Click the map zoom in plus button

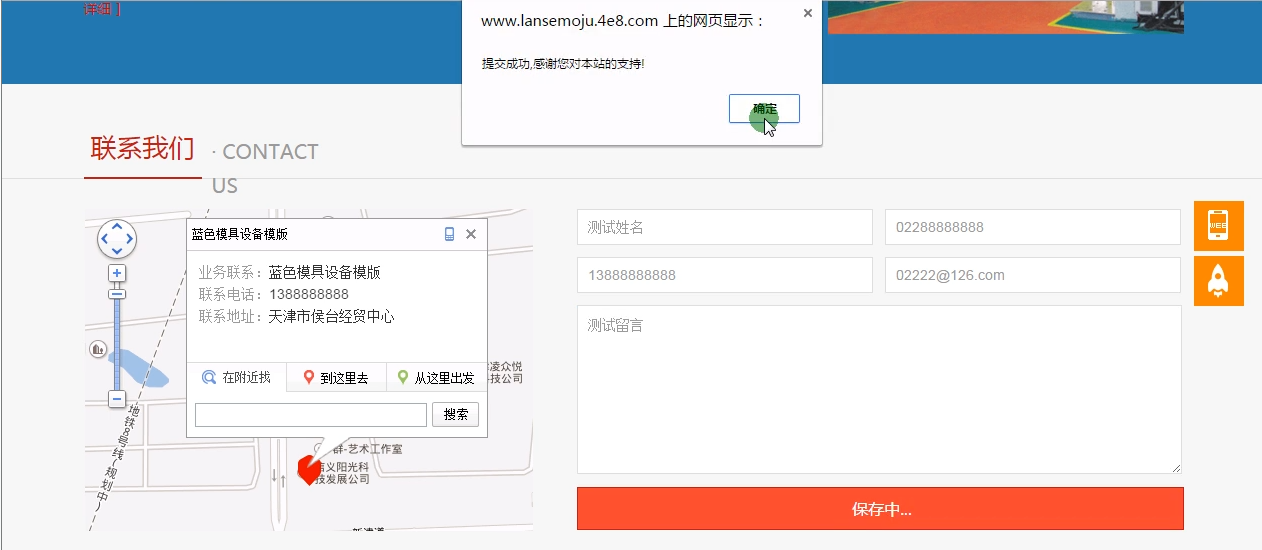pyautogui.click(x=117, y=273)
